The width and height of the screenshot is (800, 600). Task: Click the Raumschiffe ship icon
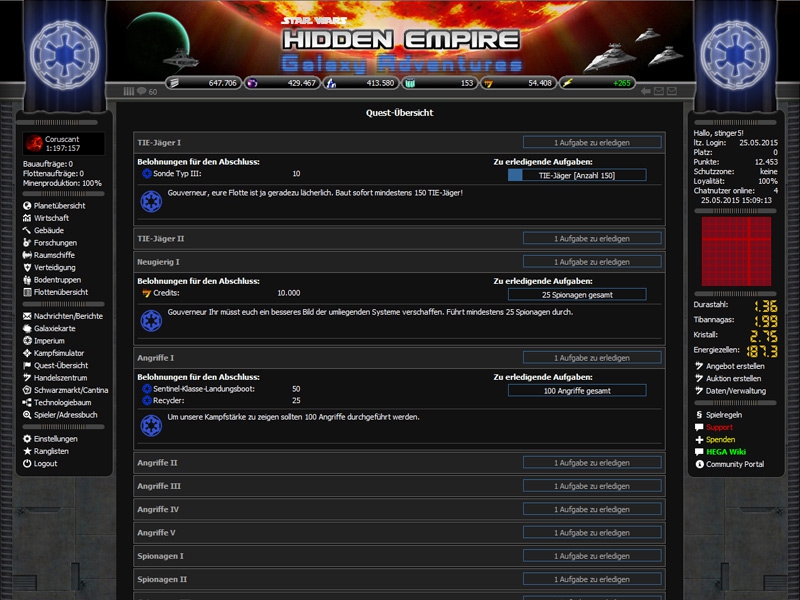27,255
